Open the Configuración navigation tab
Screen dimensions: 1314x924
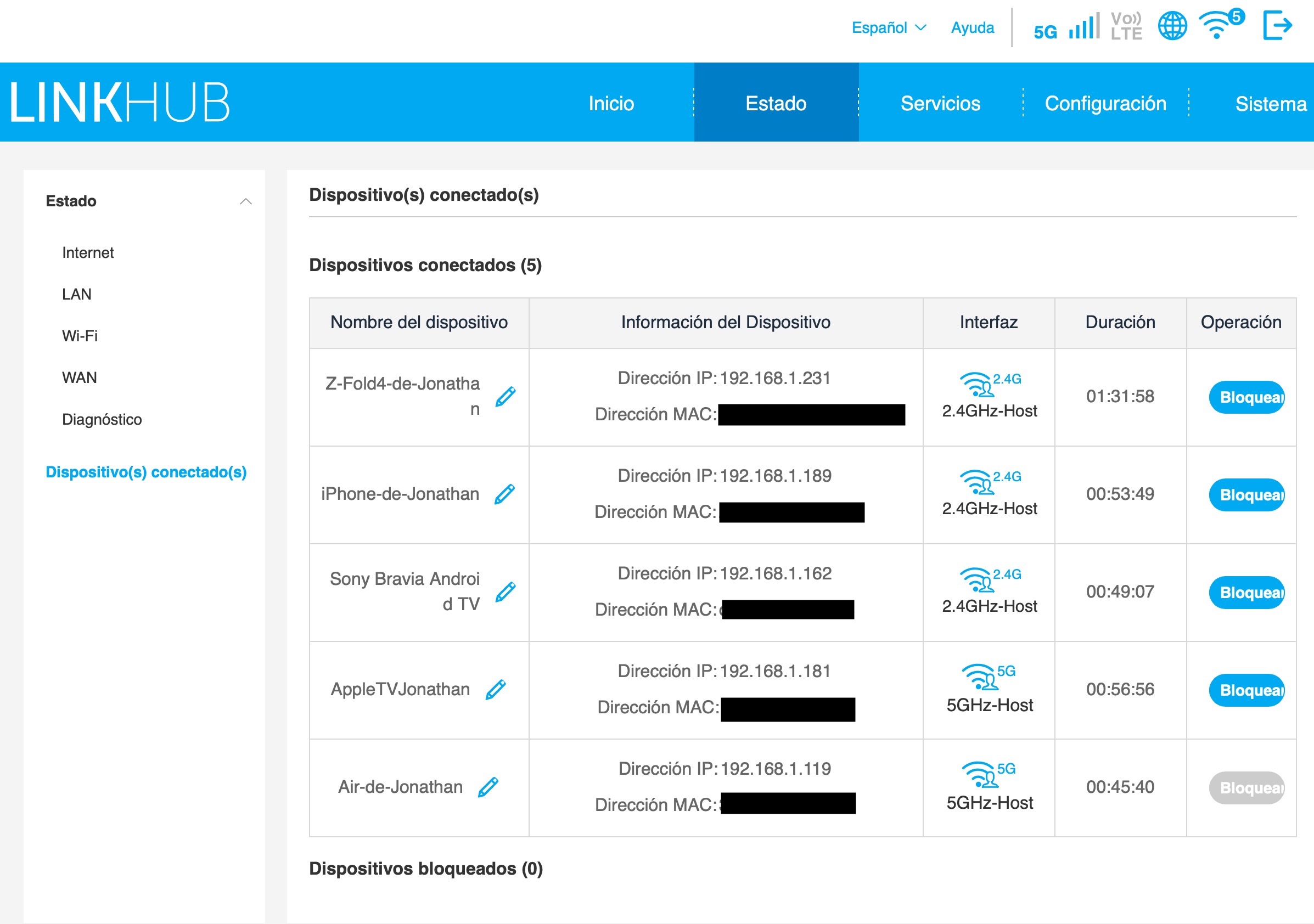coord(1105,104)
